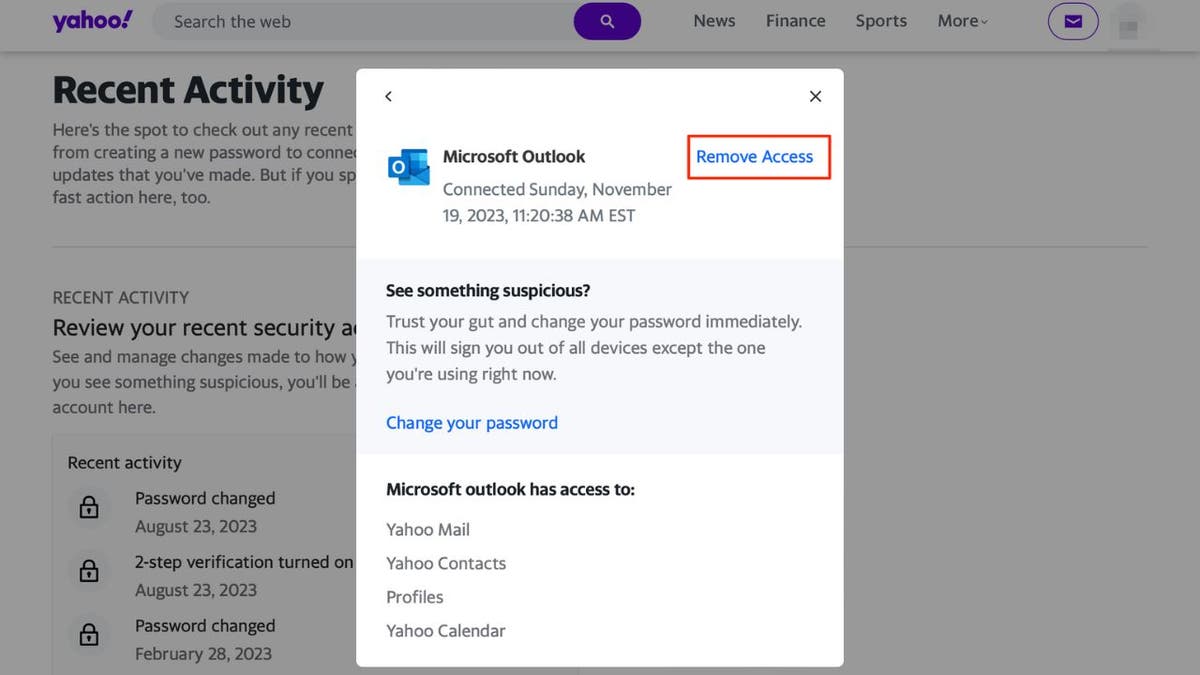The image size is (1200, 675).
Task: Click the lock icon beside 2-step verification turned on
Action: pos(89,571)
